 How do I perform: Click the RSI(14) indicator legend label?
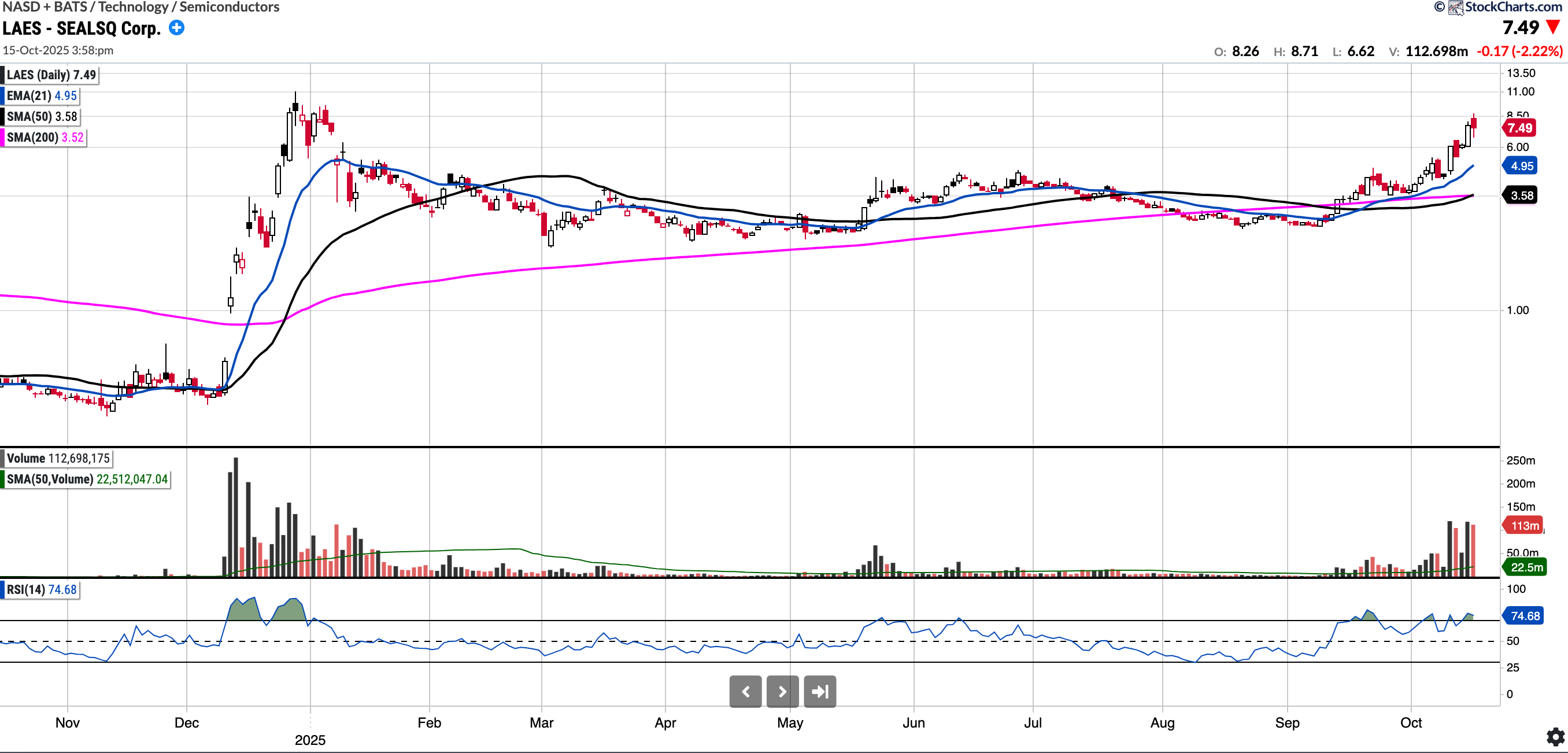pyautogui.click(x=42, y=590)
